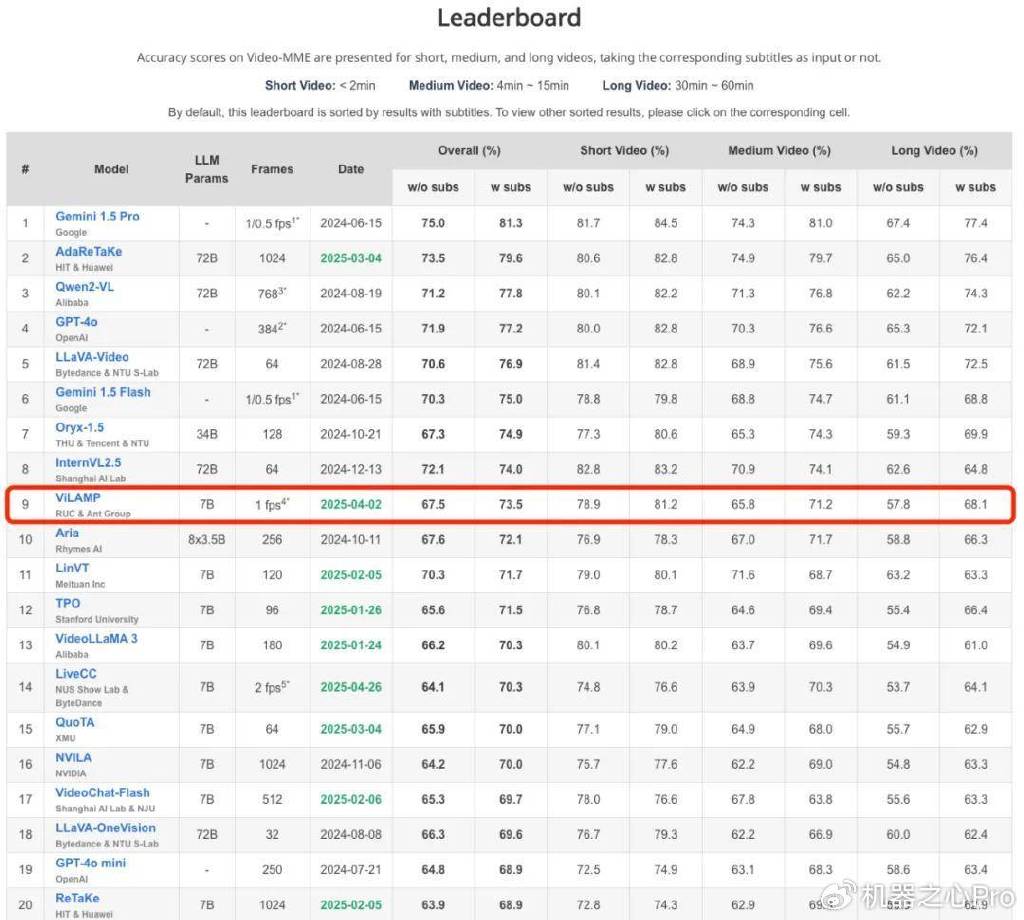Open the LLaVA-Video model link
Screen dimensions: 1024x920
(92, 357)
